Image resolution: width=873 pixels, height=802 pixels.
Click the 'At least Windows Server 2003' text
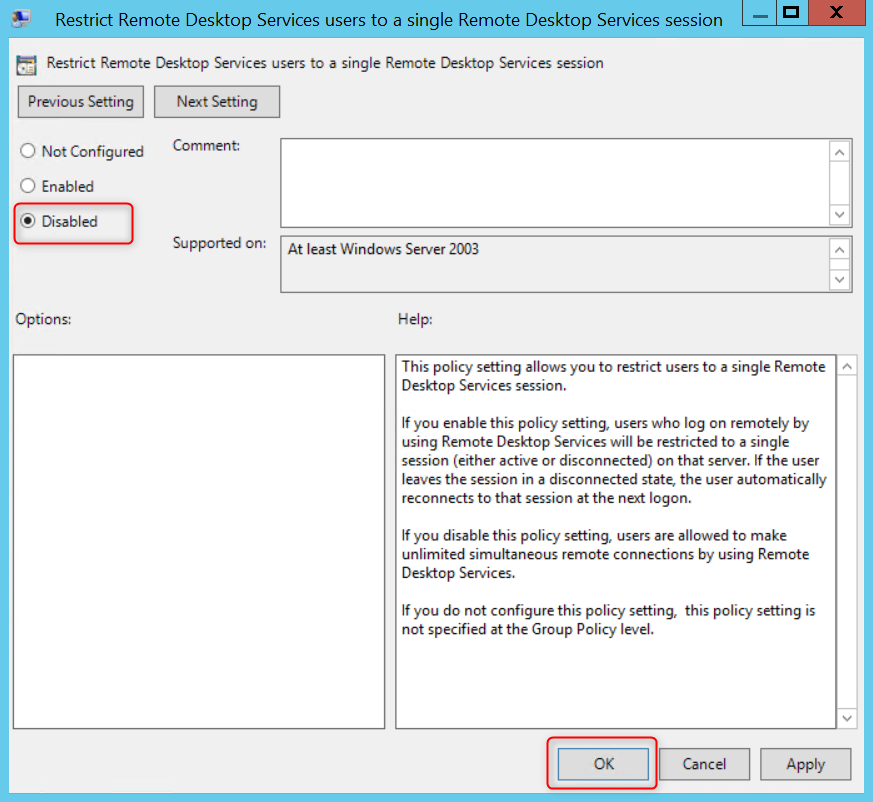[x=383, y=249]
